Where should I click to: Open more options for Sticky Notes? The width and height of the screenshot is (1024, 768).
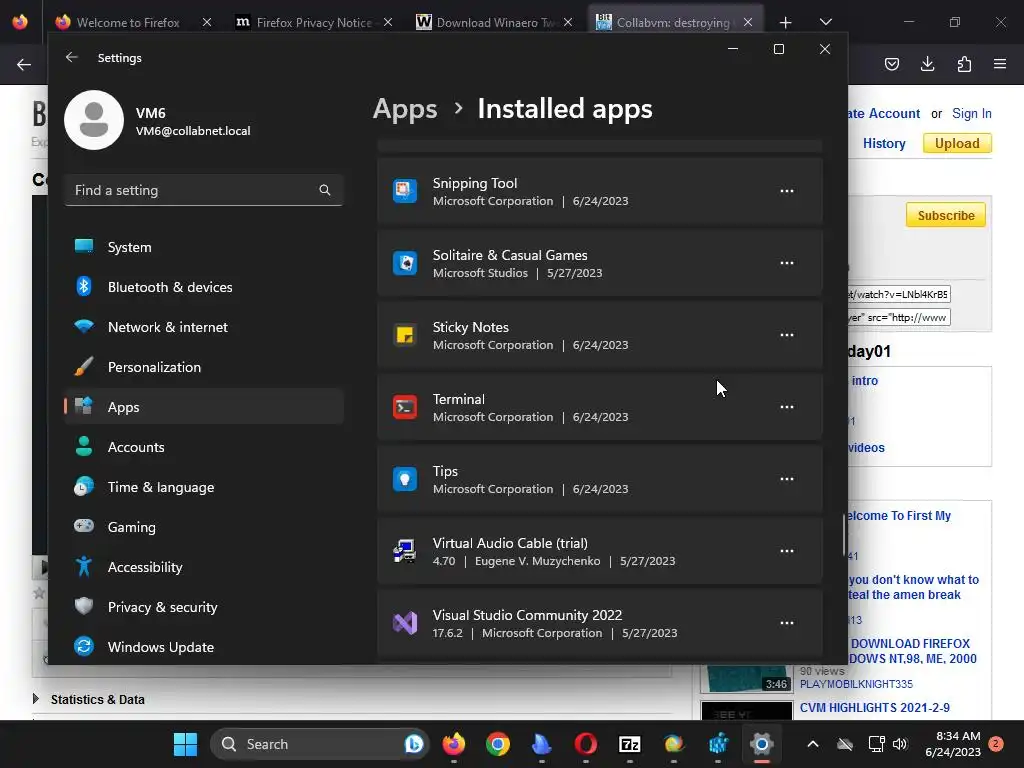(x=787, y=334)
